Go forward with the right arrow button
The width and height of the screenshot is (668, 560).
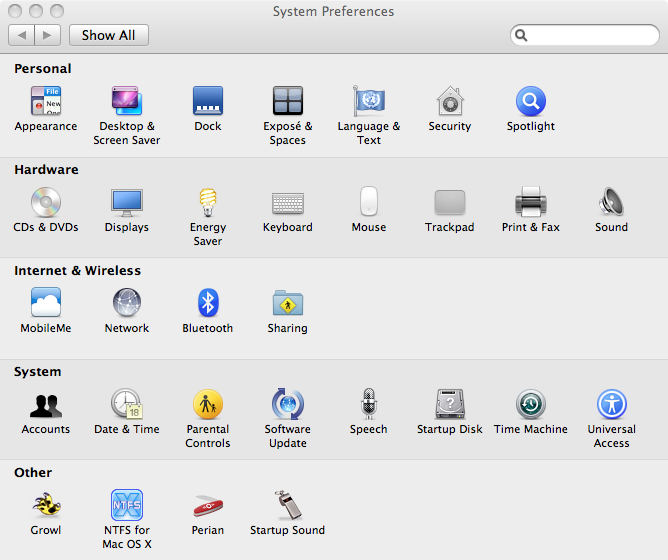[47, 35]
